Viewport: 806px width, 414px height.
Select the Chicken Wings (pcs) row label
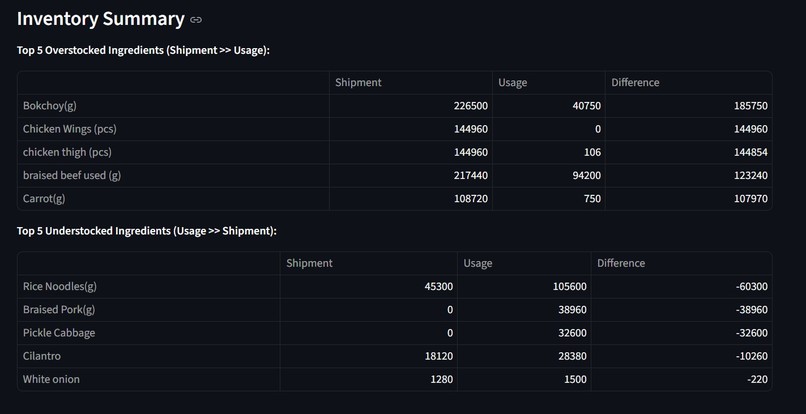pyautogui.click(x=173, y=129)
